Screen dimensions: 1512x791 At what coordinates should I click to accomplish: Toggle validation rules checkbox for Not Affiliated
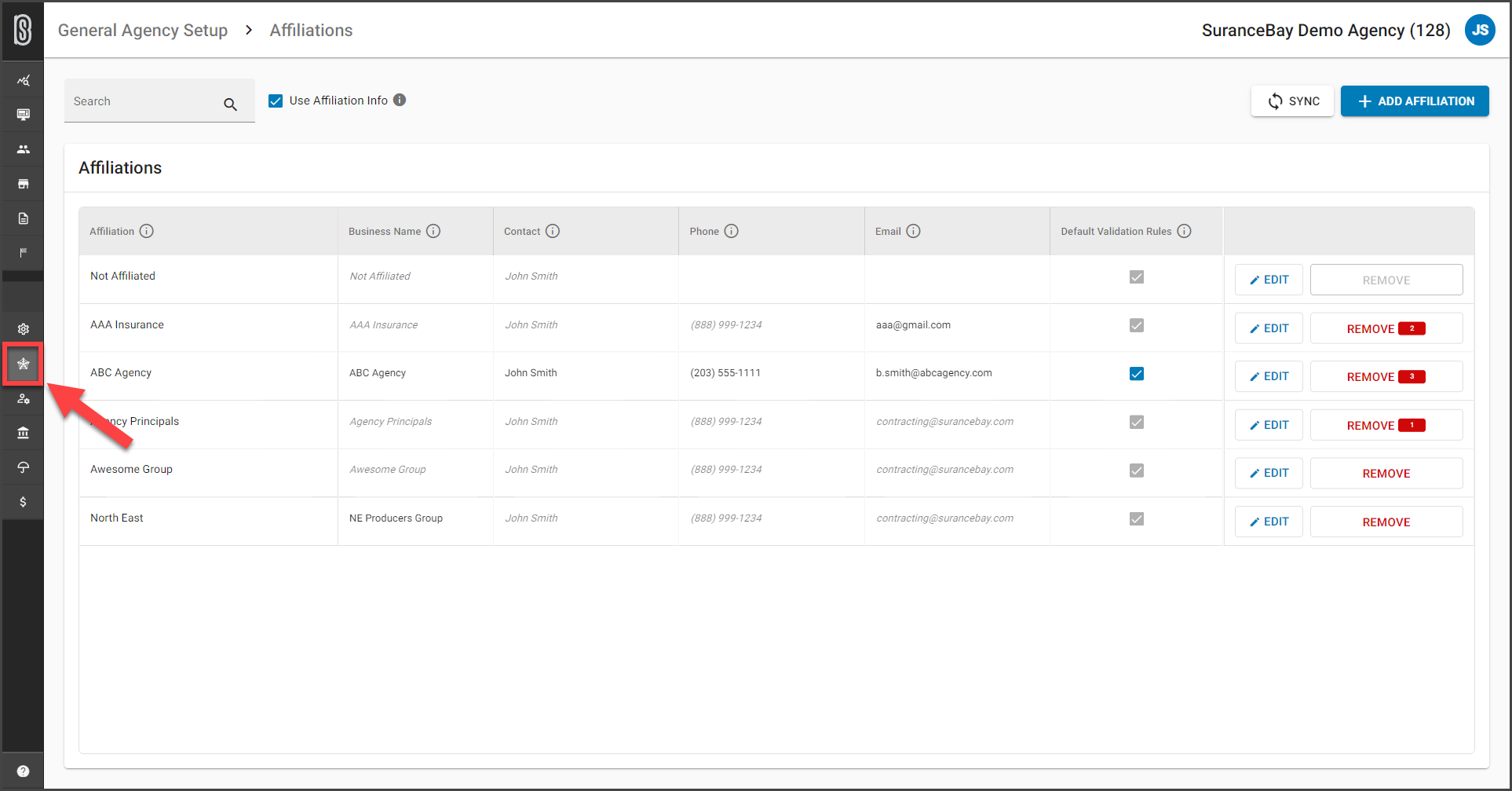[x=1136, y=276]
